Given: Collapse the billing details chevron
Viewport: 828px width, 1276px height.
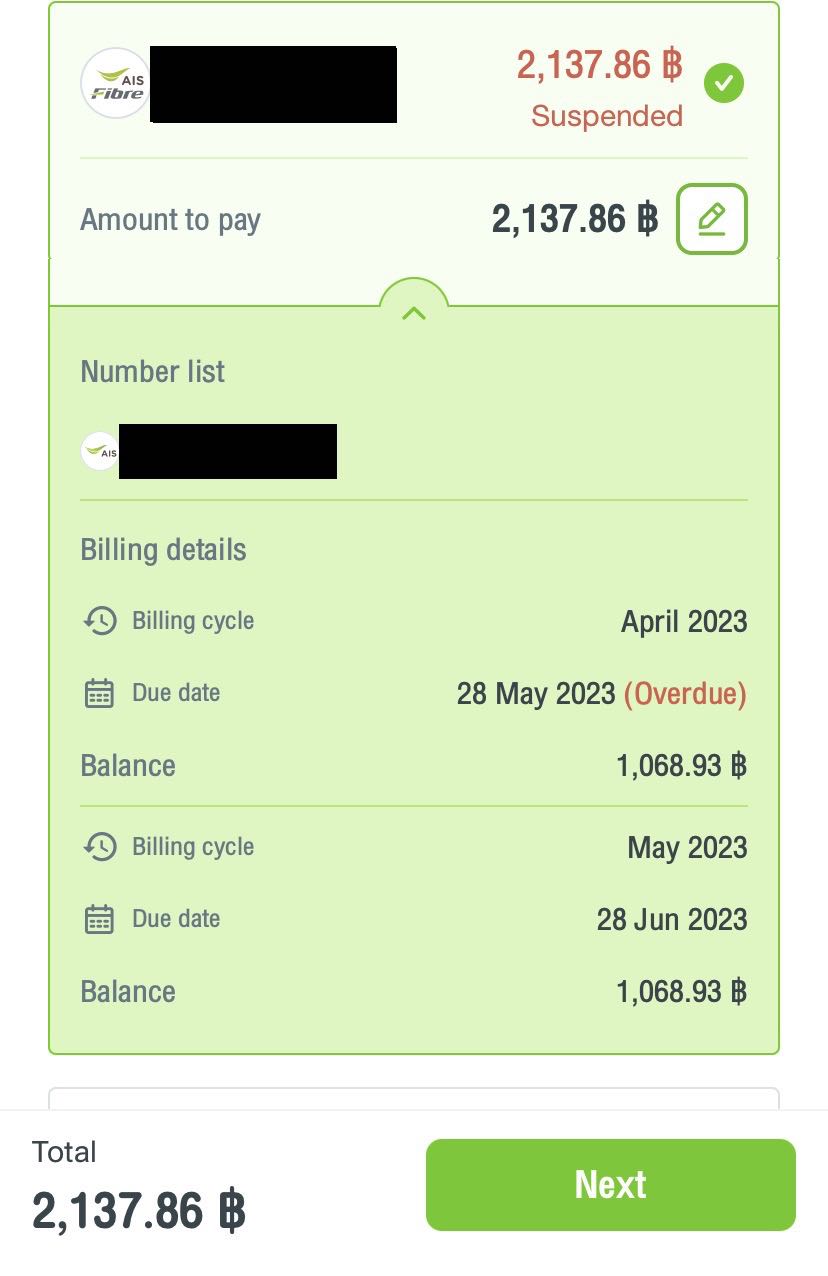Looking at the screenshot, I should click(413, 313).
